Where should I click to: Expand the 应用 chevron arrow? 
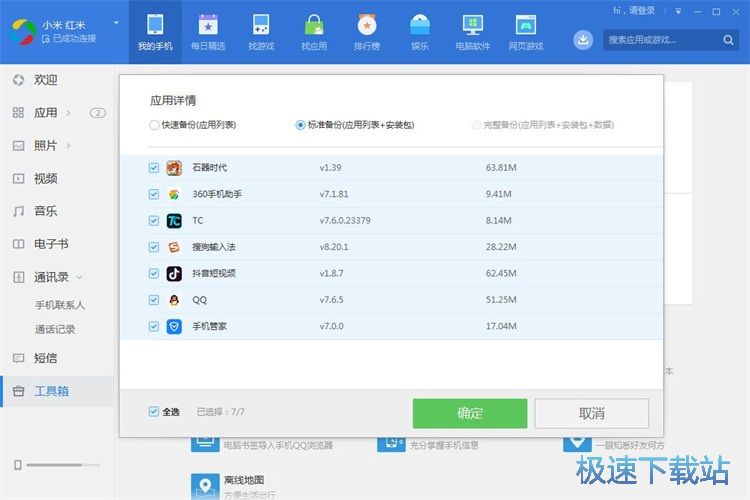[68, 113]
